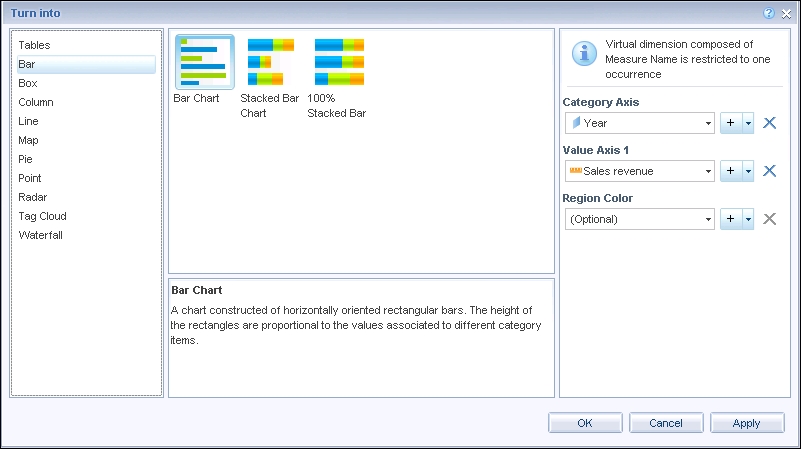Image resolution: width=801 pixels, height=449 pixels.
Task: Choose Waterfall from the chart list
Action: pyautogui.click(x=40, y=235)
